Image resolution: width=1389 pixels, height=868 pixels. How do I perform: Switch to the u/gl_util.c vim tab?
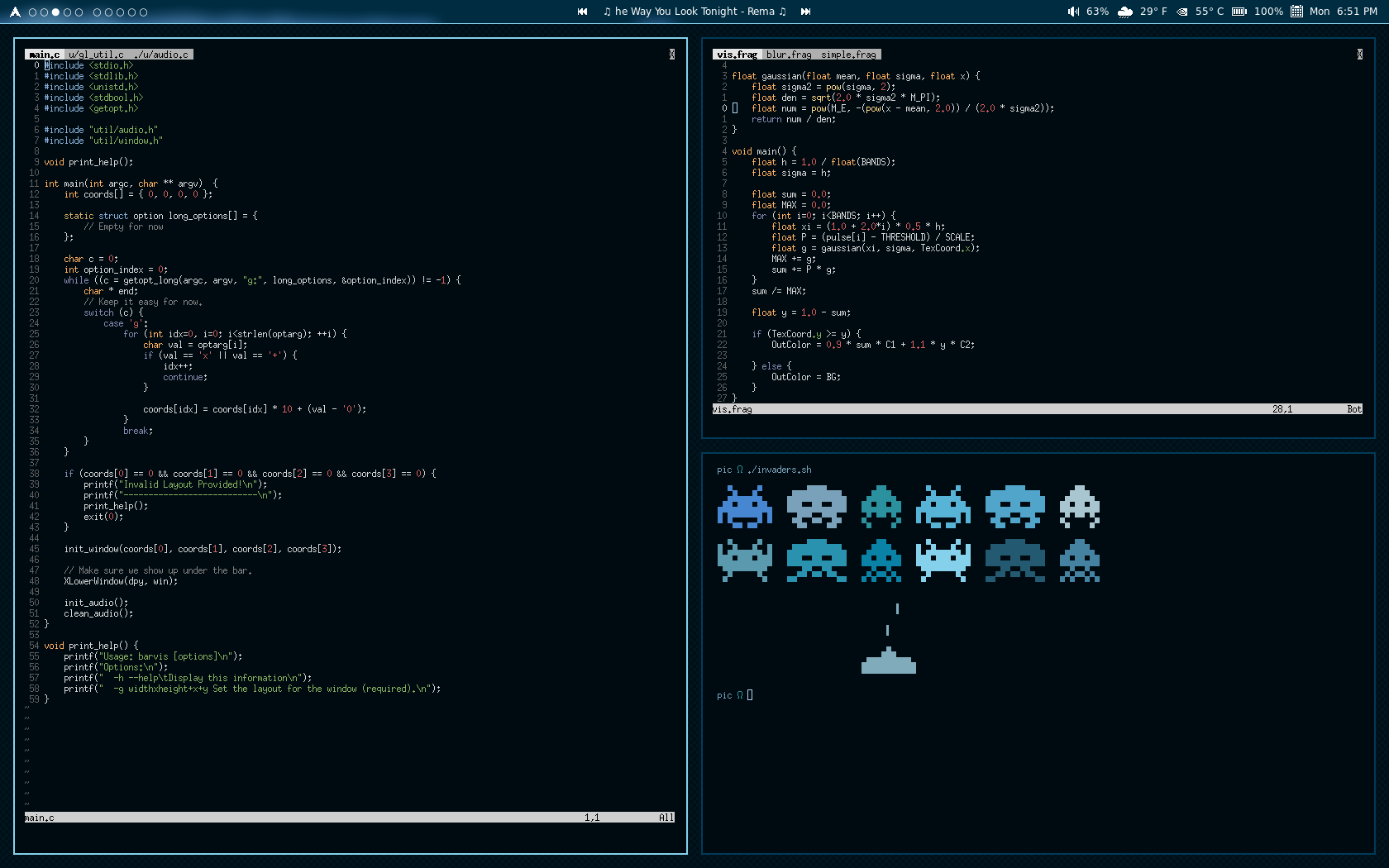click(96, 55)
